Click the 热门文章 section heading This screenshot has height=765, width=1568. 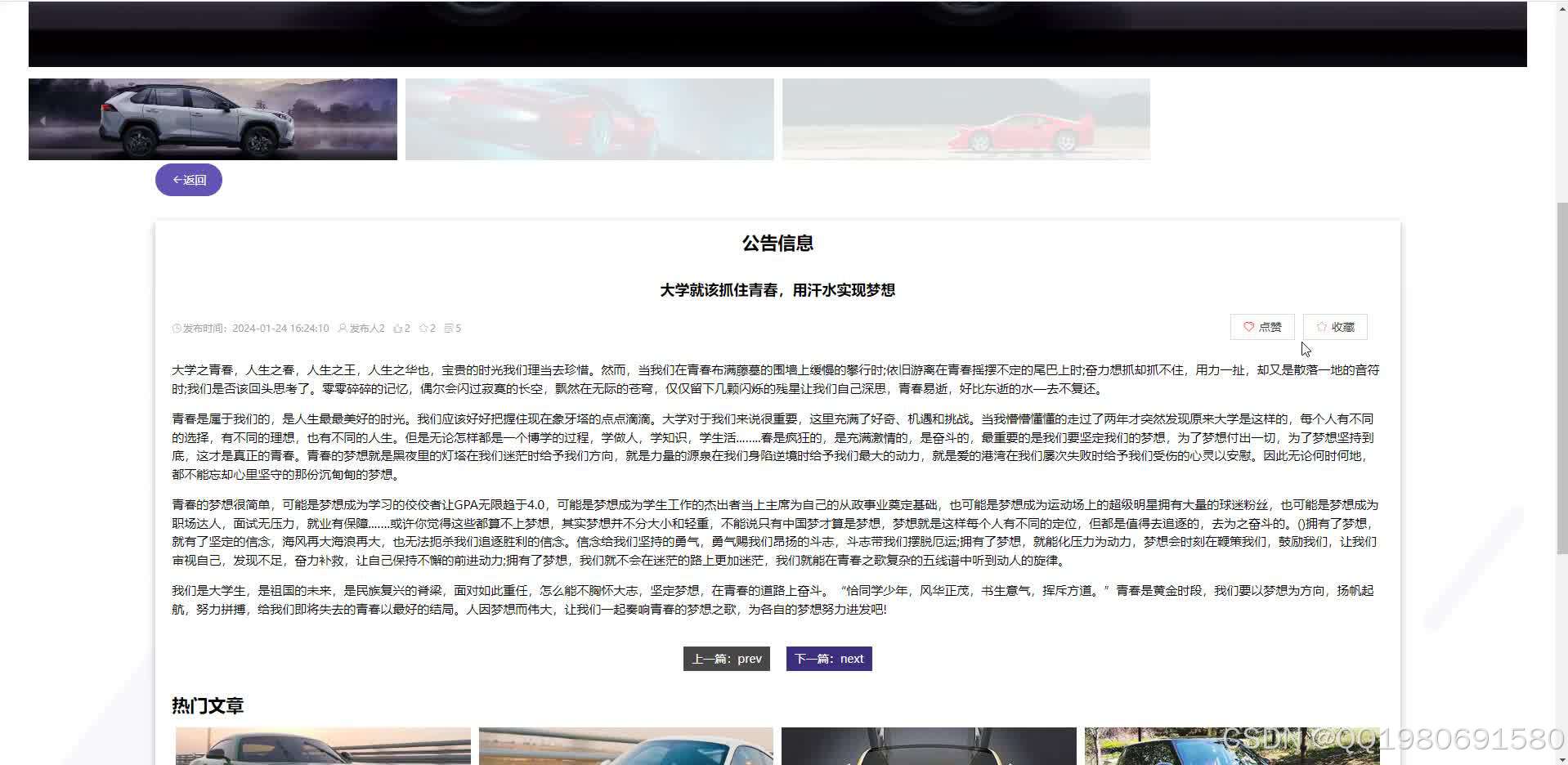point(207,705)
